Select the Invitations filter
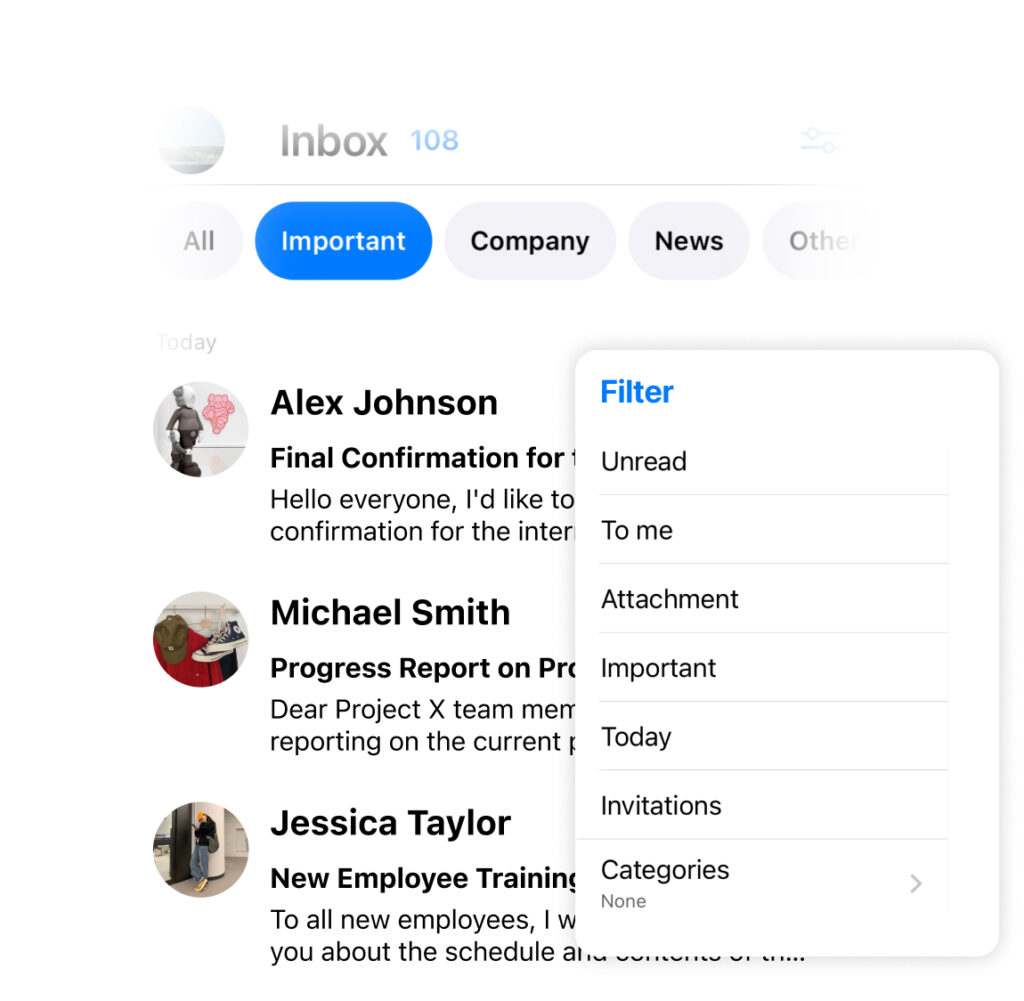This screenshot has width=1024, height=1001. pos(774,805)
